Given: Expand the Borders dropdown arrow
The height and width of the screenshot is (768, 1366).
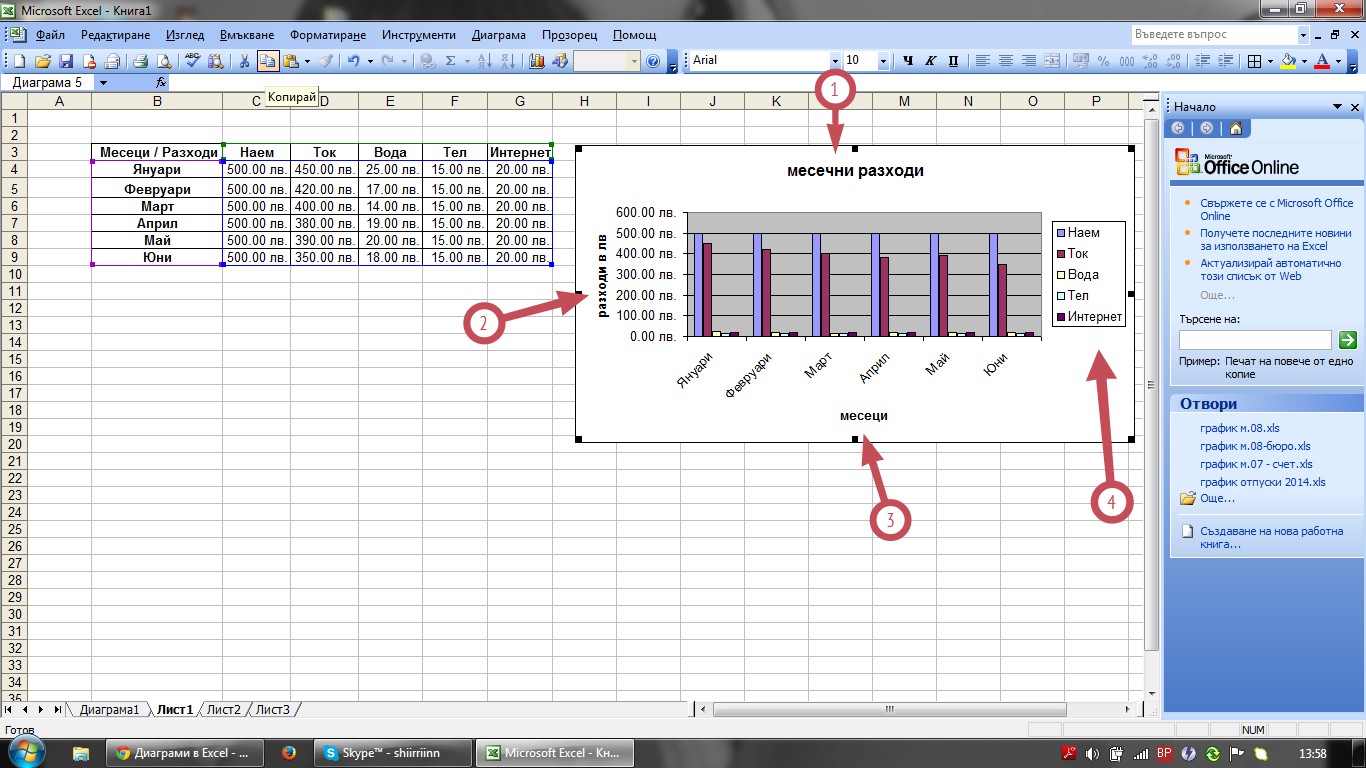Looking at the screenshot, I should tap(1270, 61).
